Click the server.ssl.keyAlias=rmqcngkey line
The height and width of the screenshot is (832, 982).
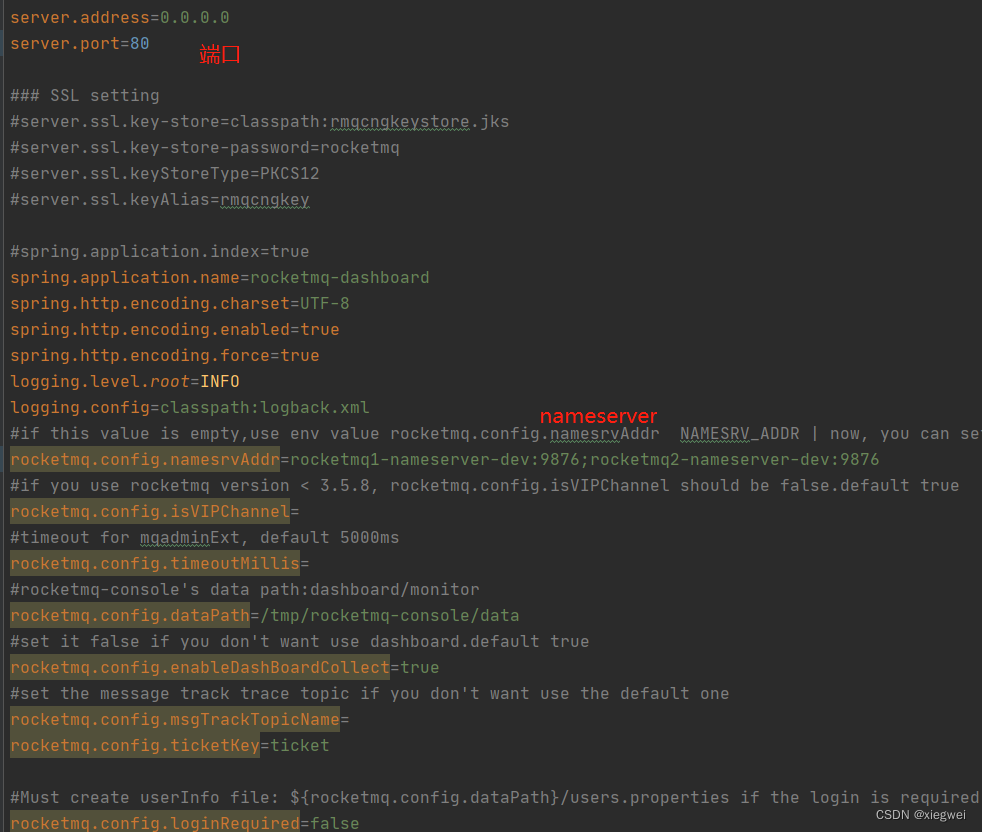coord(160,200)
